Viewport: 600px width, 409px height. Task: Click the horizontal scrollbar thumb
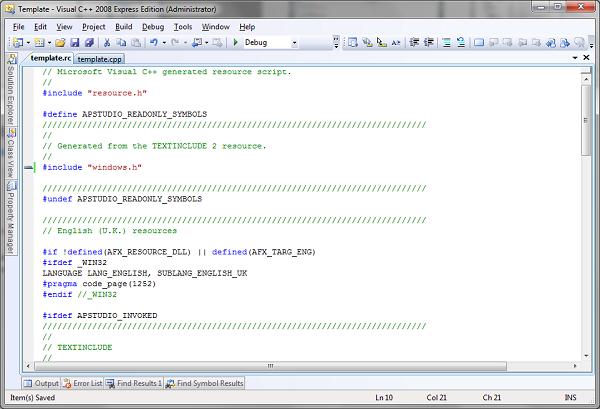pos(270,366)
